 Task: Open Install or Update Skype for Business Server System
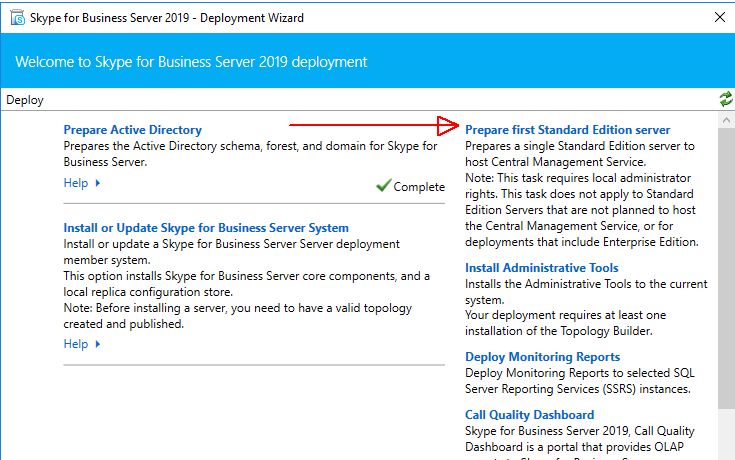(206, 228)
